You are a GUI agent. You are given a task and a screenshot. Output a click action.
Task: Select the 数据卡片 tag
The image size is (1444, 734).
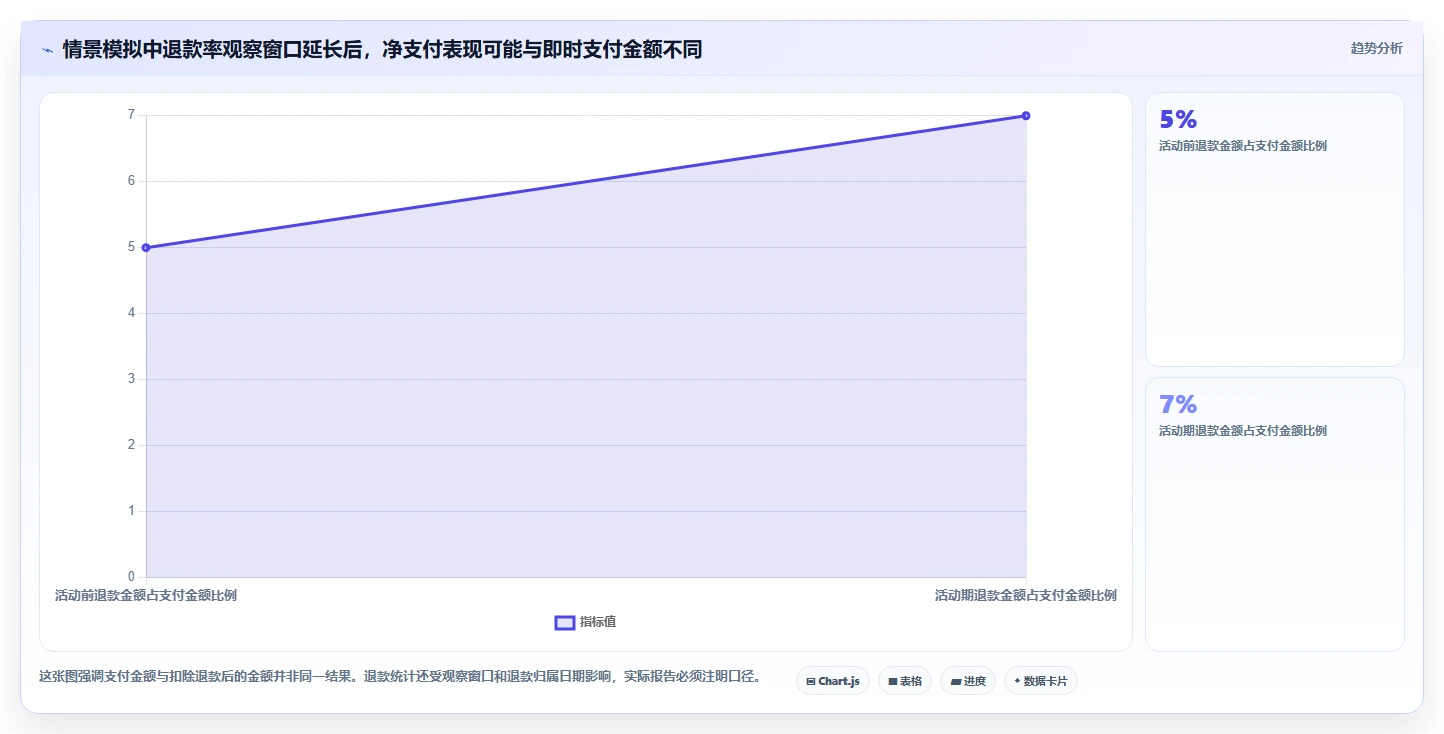pos(1041,681)
